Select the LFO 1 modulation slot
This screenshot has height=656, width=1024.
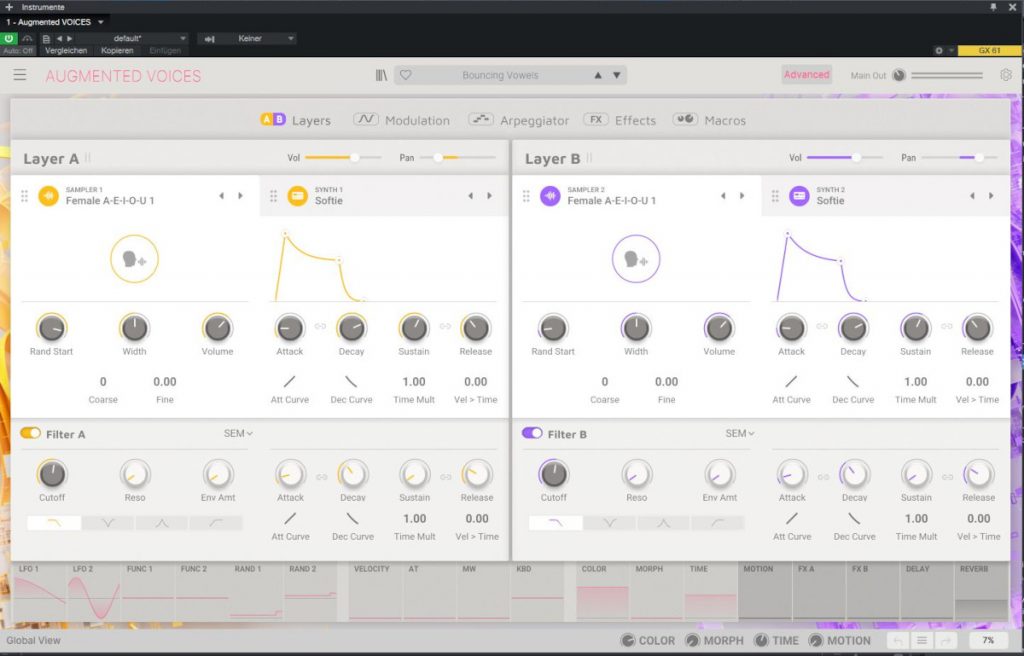pos(39,592)
